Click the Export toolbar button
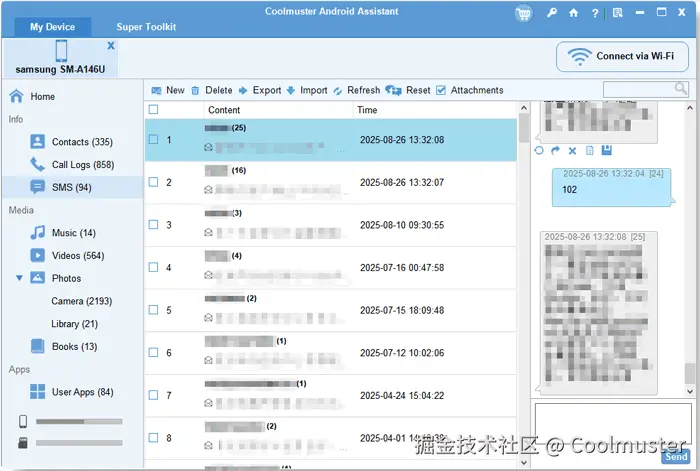Viewport: 700px width, 471px height. coord(260,90)
